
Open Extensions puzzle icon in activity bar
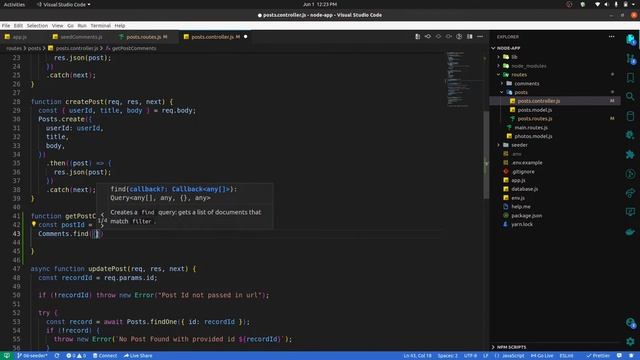pos(630,154)
